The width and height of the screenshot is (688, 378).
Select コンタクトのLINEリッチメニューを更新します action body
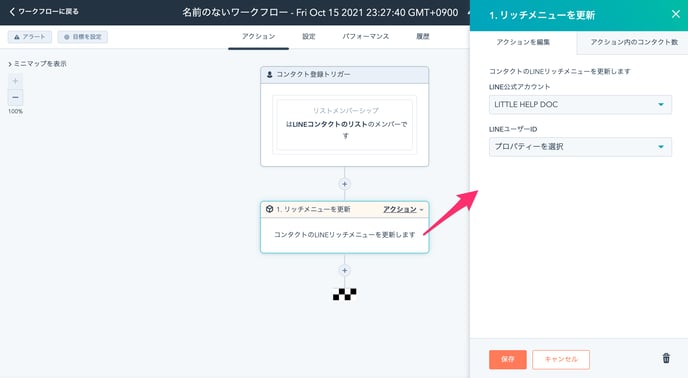pos(344,235)
